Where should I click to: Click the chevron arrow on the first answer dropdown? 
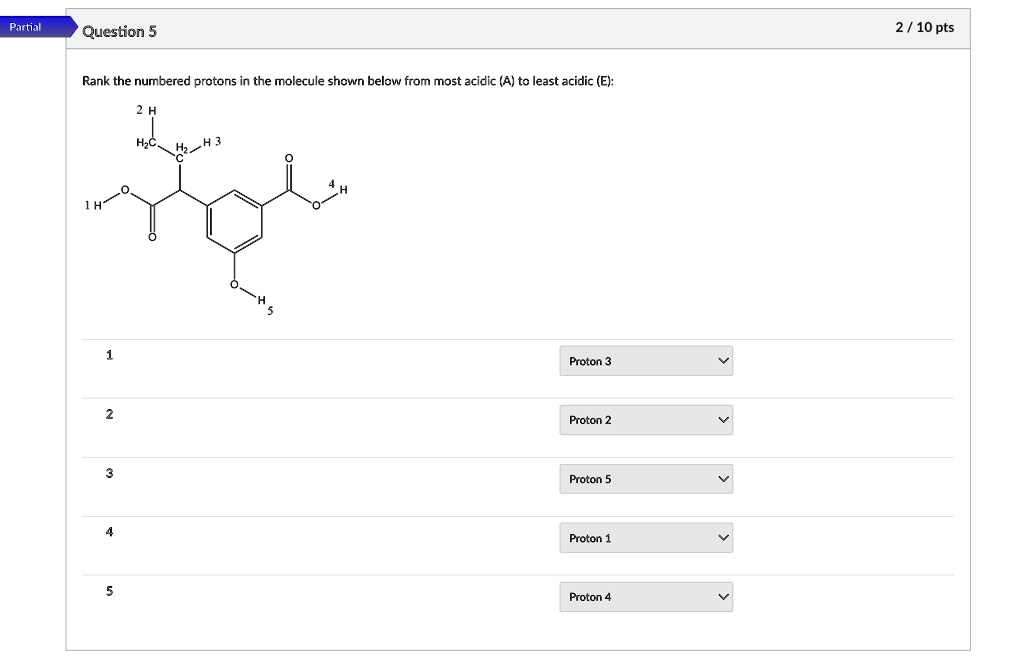(x=722, y=361)
